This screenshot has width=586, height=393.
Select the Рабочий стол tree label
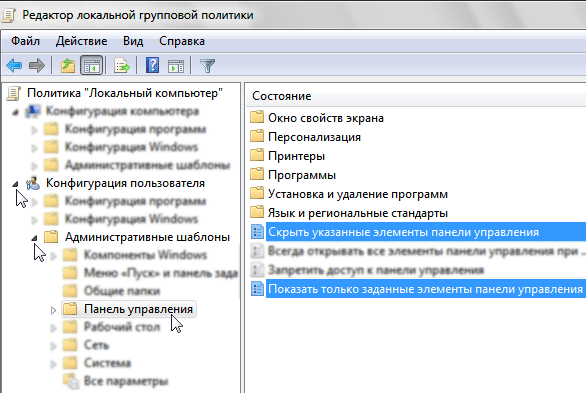coord(122,327)
